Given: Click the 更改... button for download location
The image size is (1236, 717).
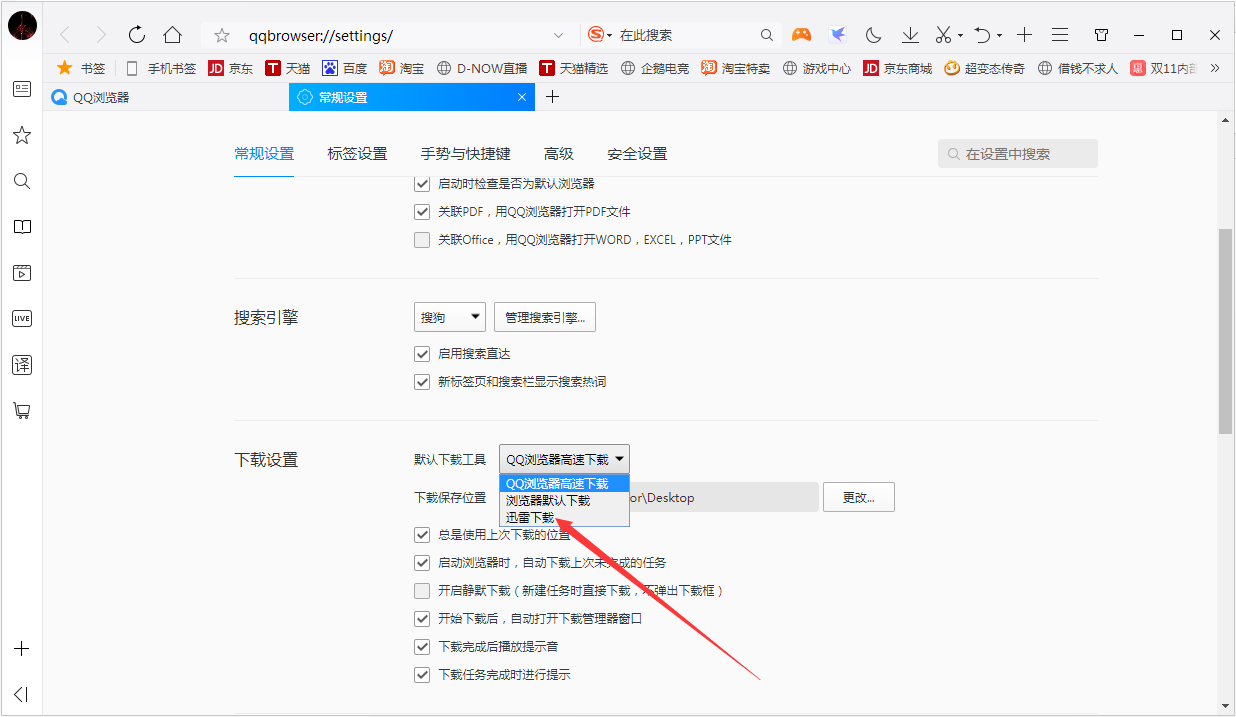Looking at the screenshot, I should point(858,497).
